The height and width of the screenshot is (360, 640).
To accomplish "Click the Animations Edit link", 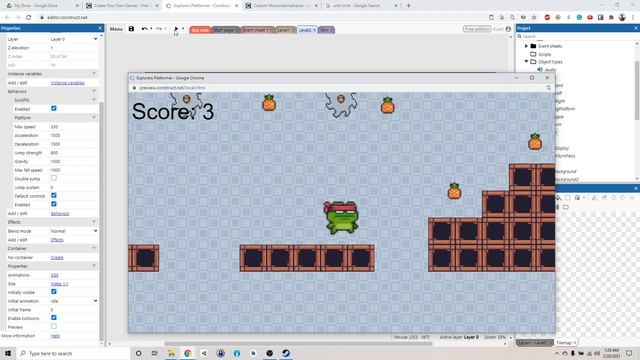I will (54, 275).
